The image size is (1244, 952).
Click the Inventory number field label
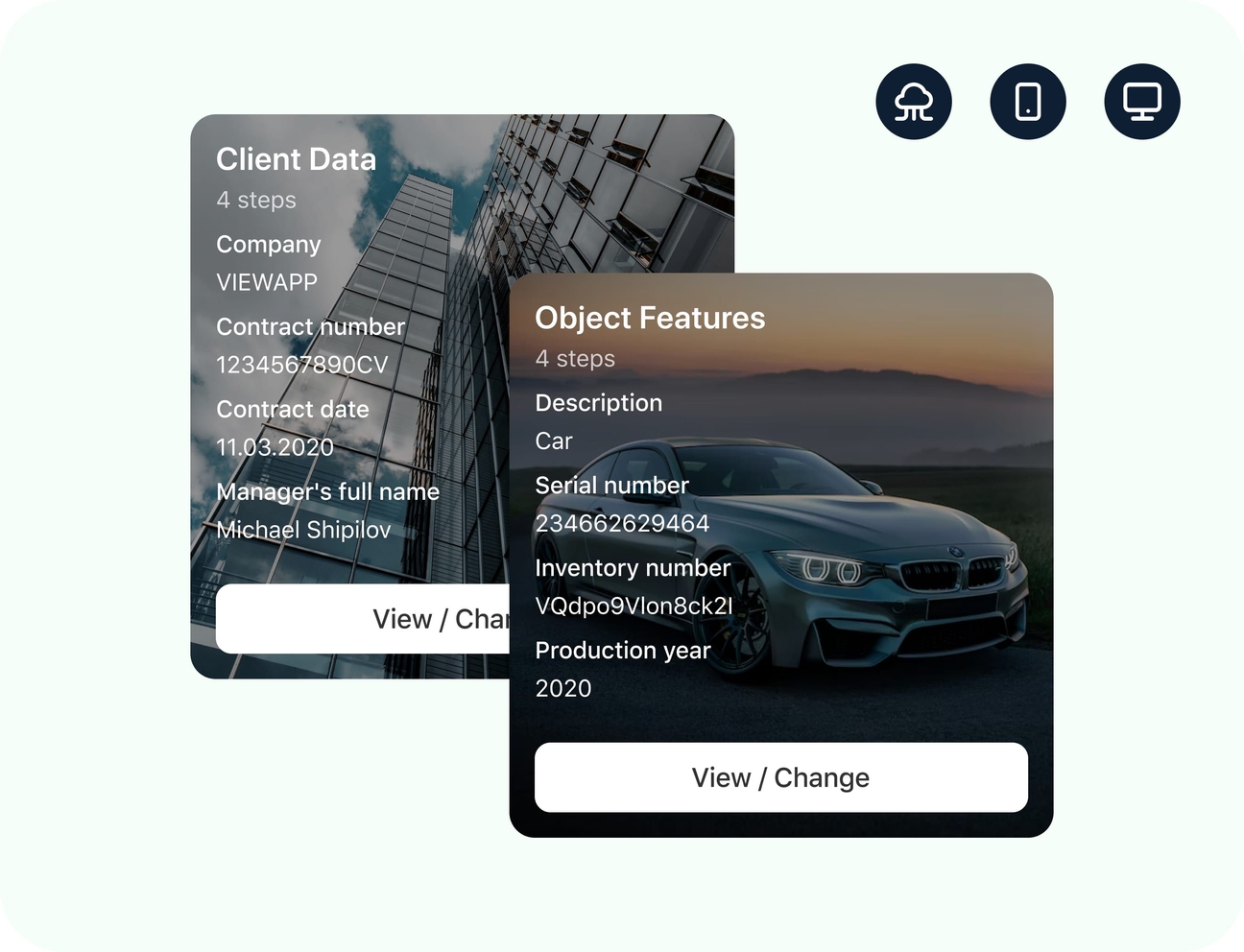[x=633, y=568]
